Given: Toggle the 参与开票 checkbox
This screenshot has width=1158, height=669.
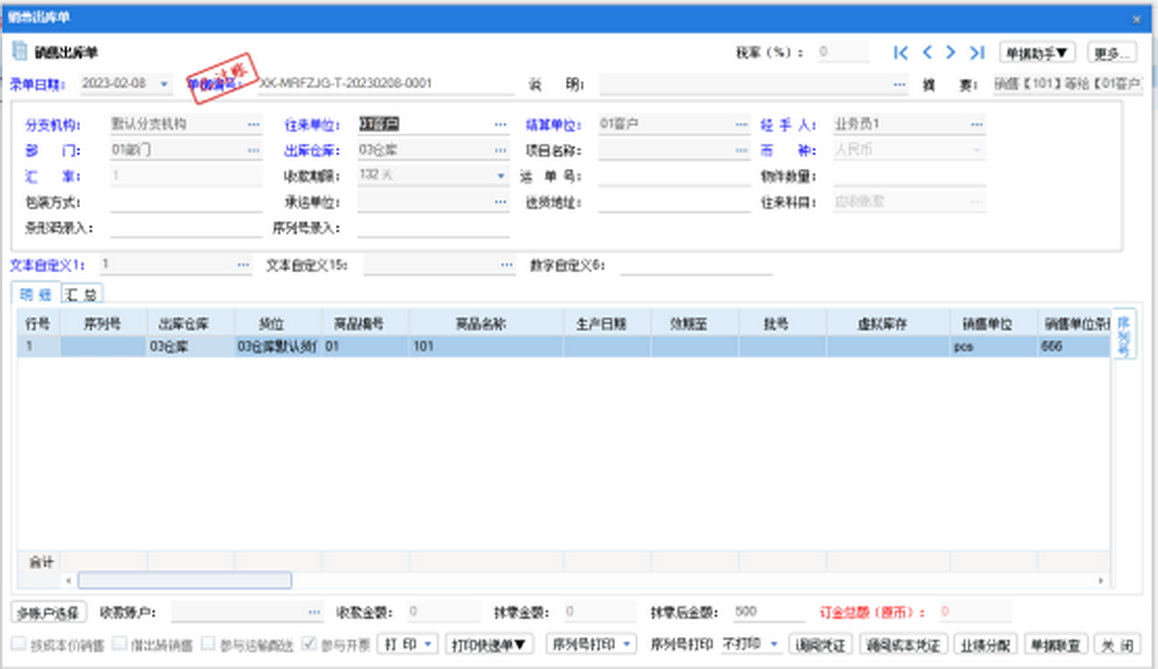Looking at the screenshot, I should pos(310,645).
